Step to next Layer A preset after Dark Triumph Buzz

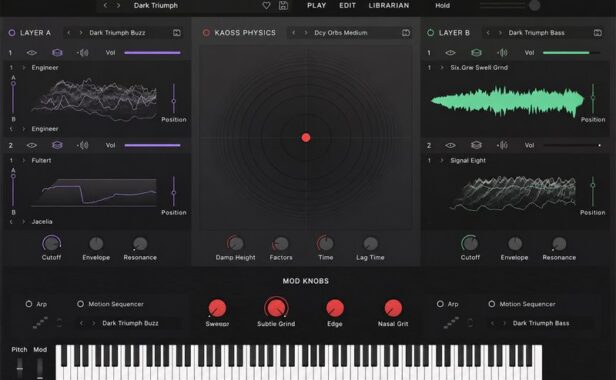81,33
